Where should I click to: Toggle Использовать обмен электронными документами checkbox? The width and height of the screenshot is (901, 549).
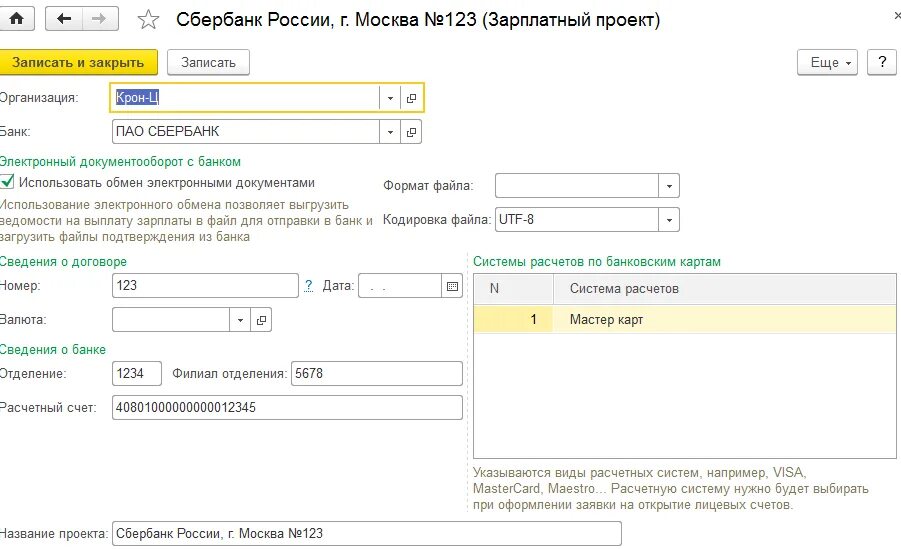tap(7, 182)
